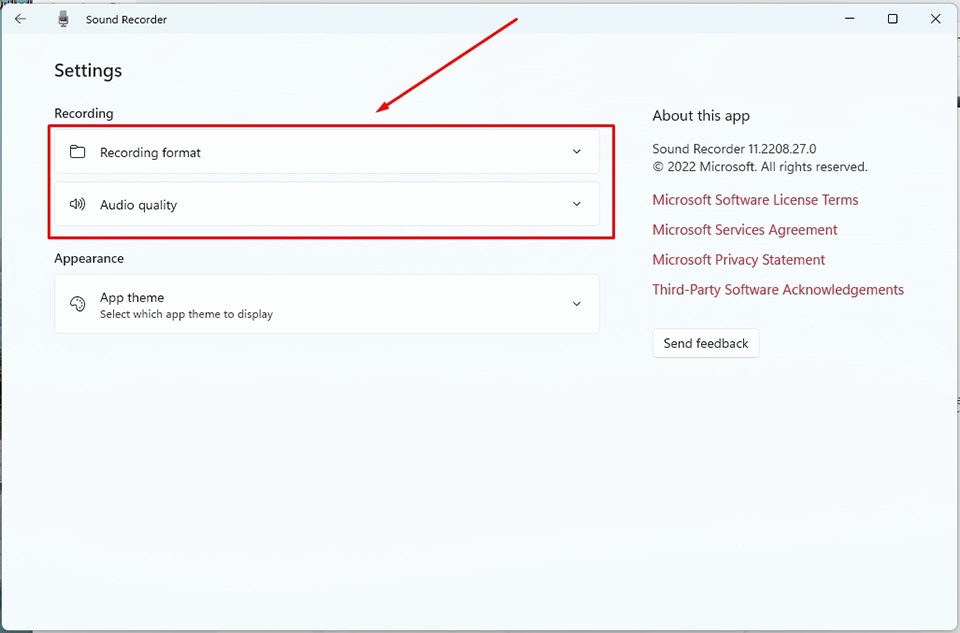Viewport: 960px width, 633px height.
Task: Click the palette icon beside App theme
Action: pyautogui.click(x=78, y=304)
